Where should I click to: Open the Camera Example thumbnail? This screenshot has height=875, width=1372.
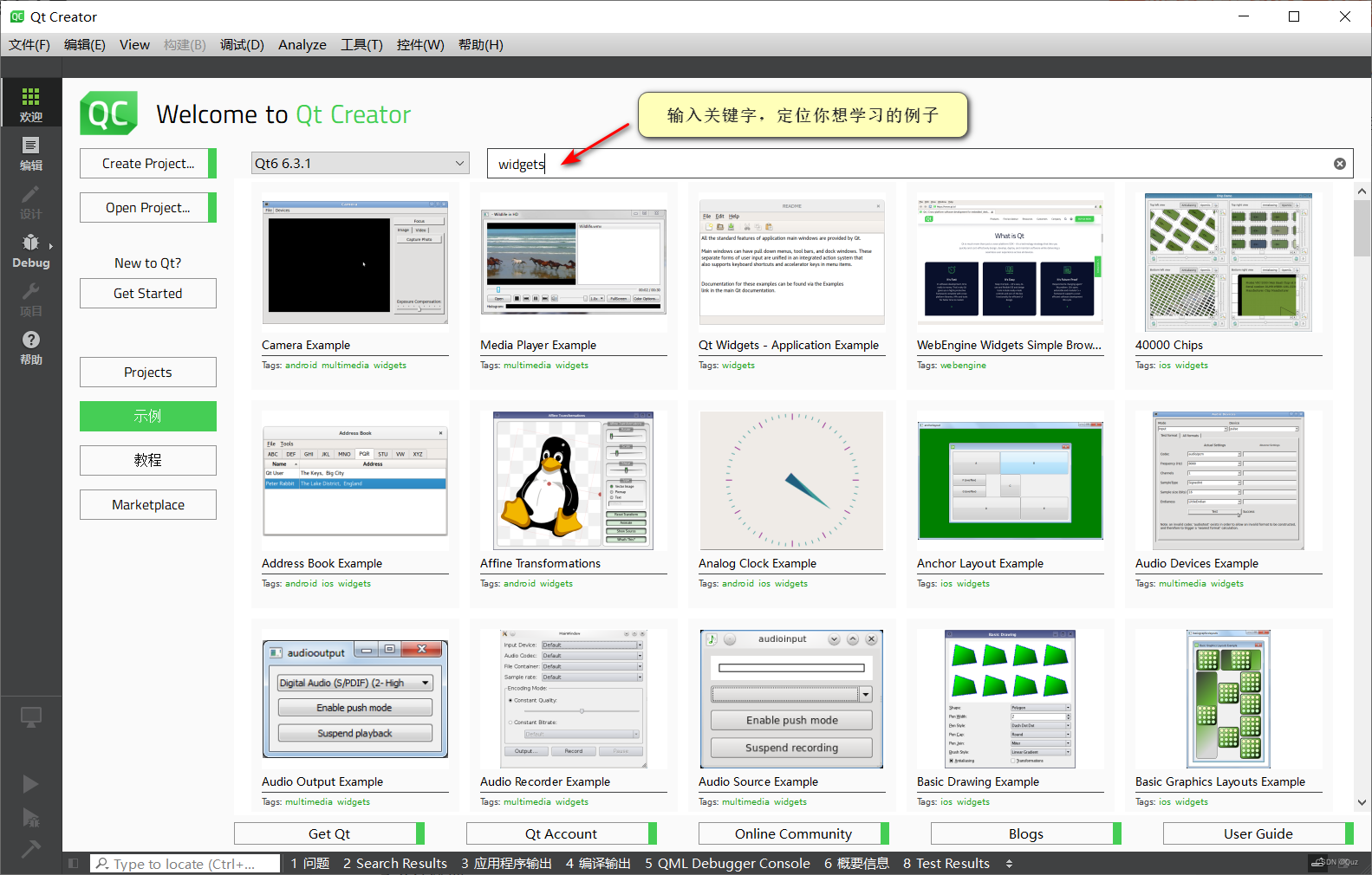pyautogui.click(x=355, y=262)
